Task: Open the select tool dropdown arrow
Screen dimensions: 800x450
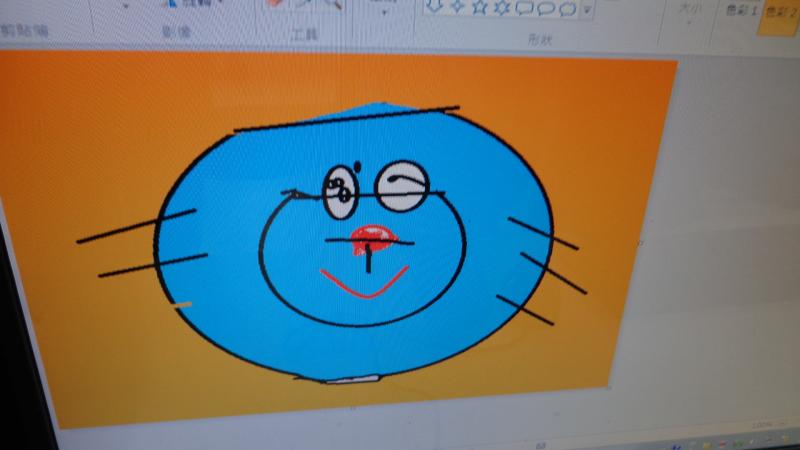Action: coord(126,6)
